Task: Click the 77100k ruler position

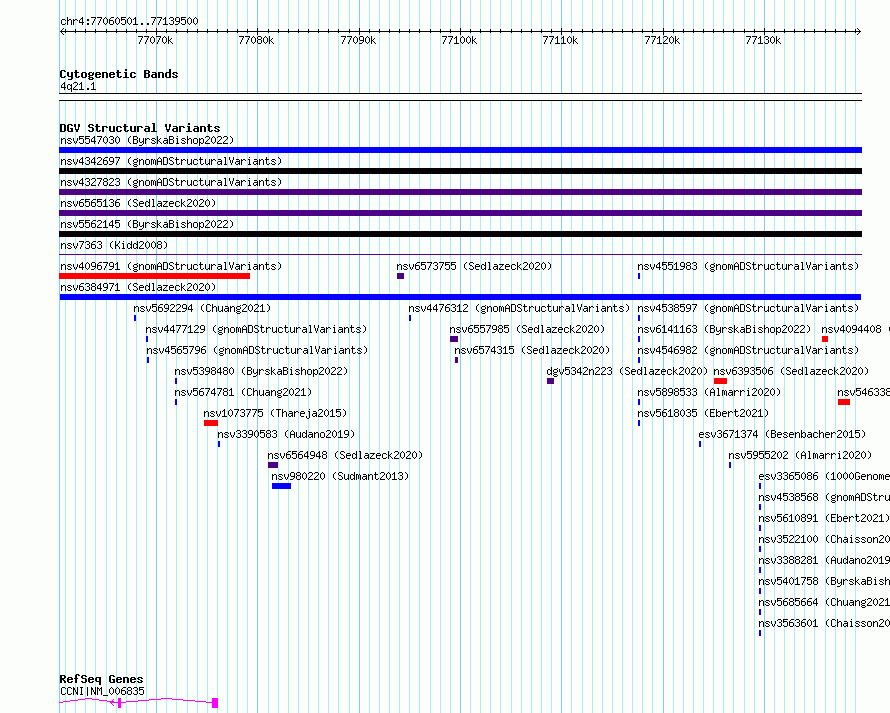Action: (x=459, y=40)
